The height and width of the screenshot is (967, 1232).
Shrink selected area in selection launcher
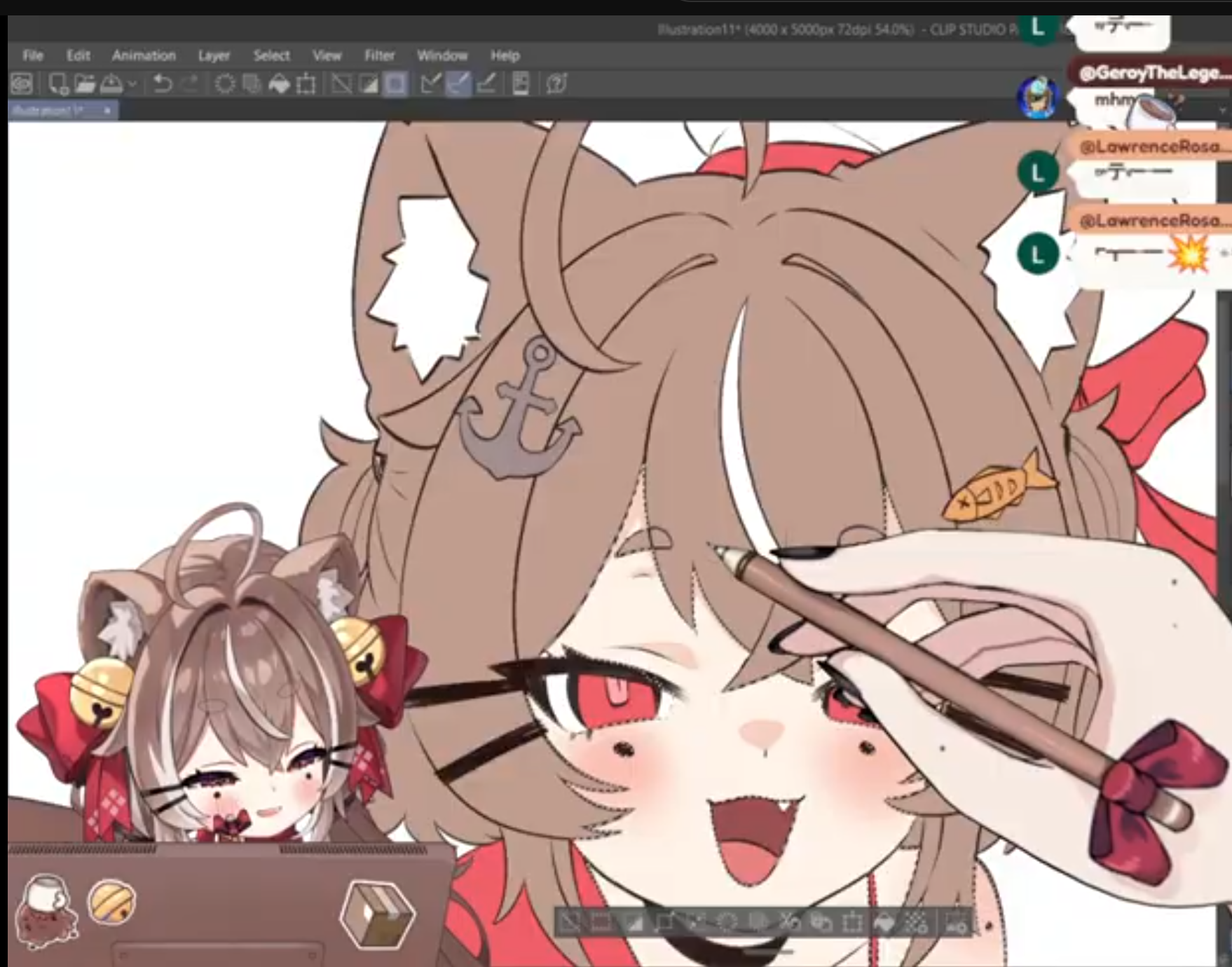coord(695,923)
